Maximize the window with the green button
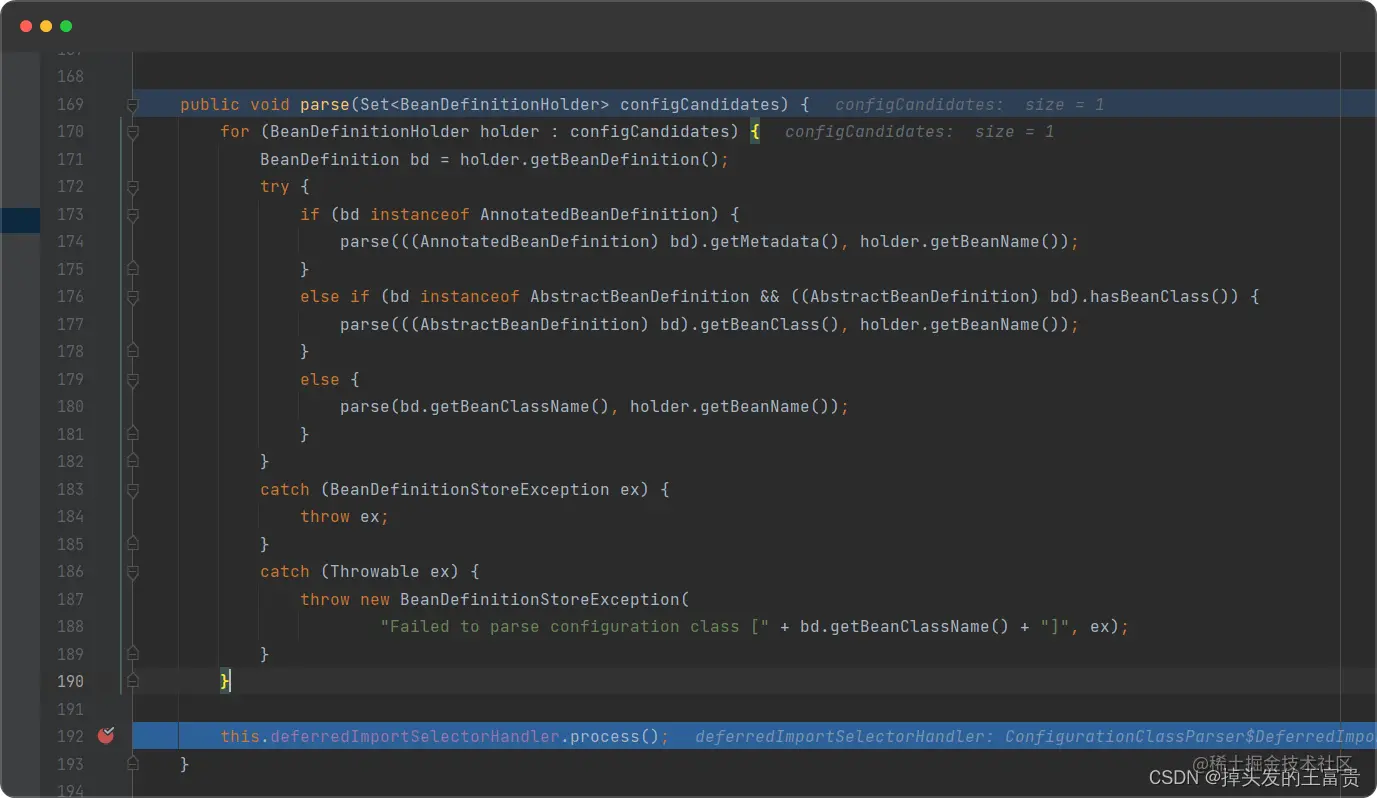The image size is (1377, 798). click(66, 26)
